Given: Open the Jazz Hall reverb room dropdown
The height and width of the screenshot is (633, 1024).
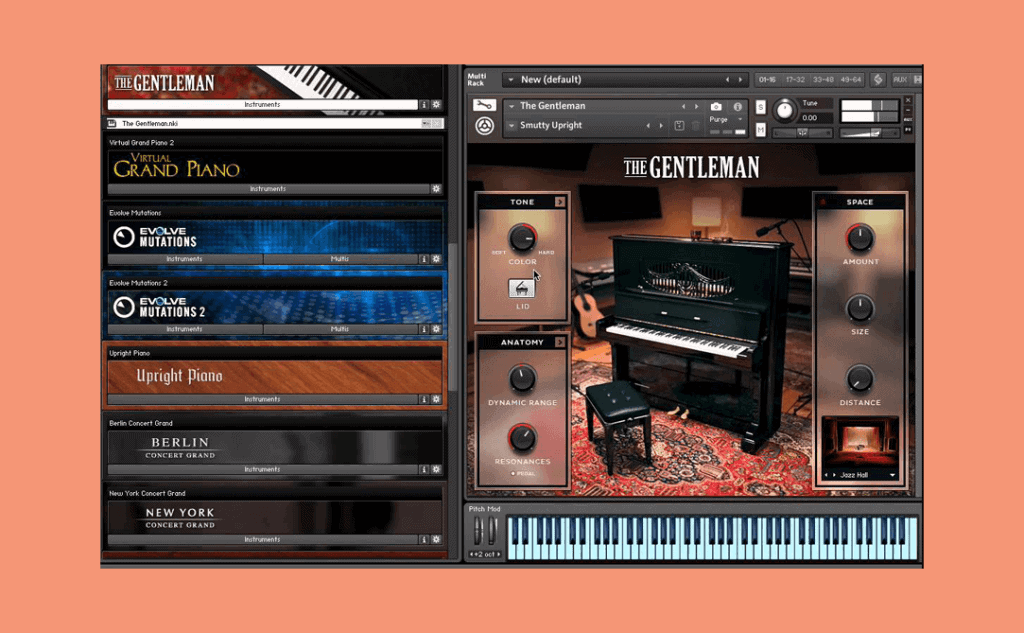Looking at the screenshot, I should point(892,475).
